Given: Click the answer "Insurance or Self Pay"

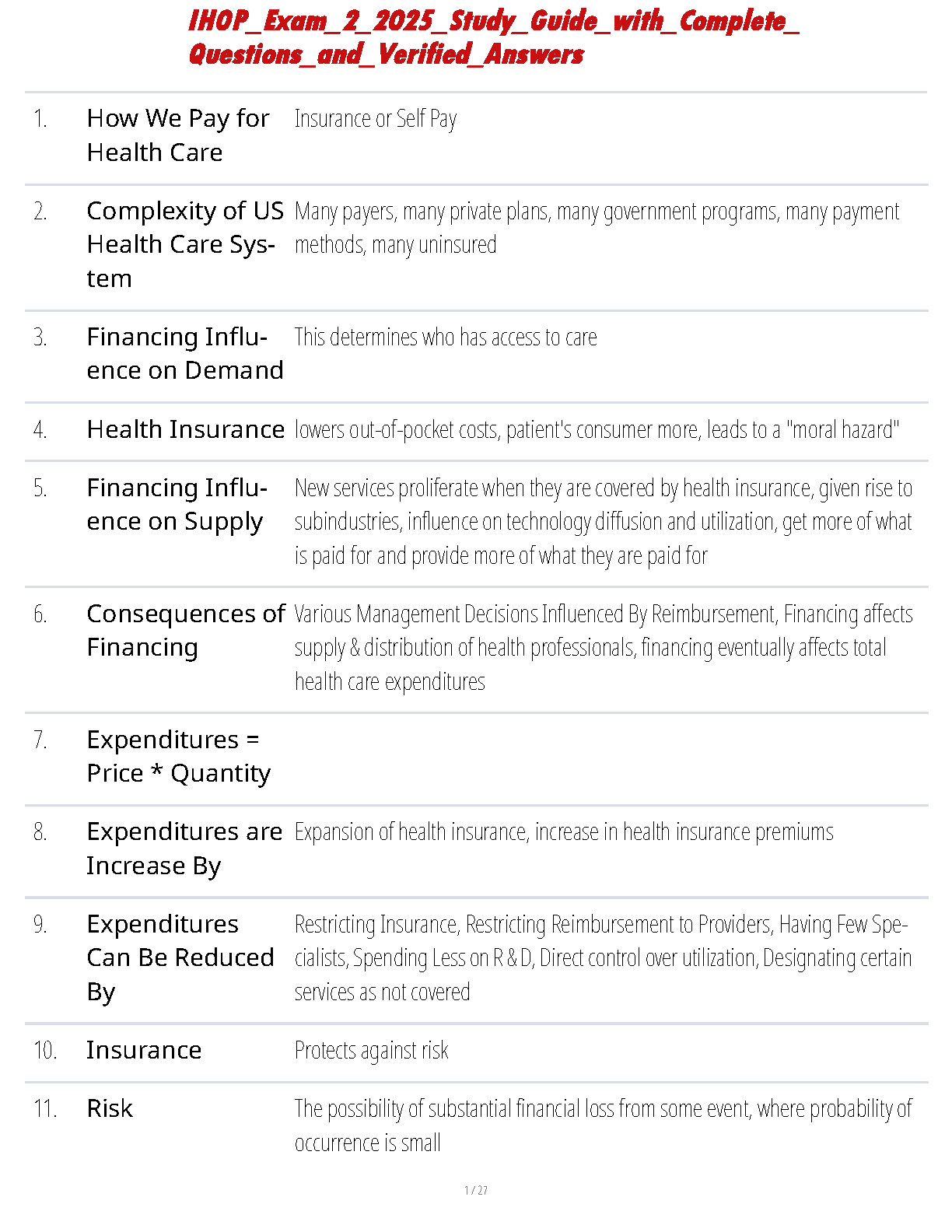Looking at the screenshot, I should point(375,119).
